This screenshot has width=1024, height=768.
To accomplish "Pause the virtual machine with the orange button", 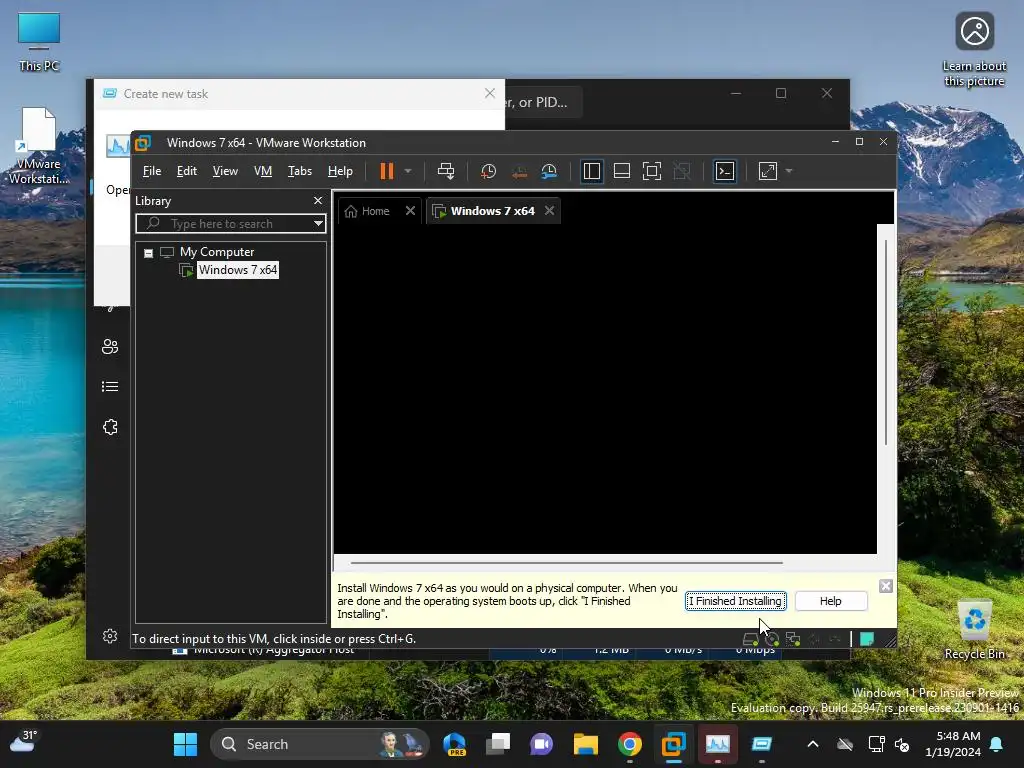I will coord(387,171).
